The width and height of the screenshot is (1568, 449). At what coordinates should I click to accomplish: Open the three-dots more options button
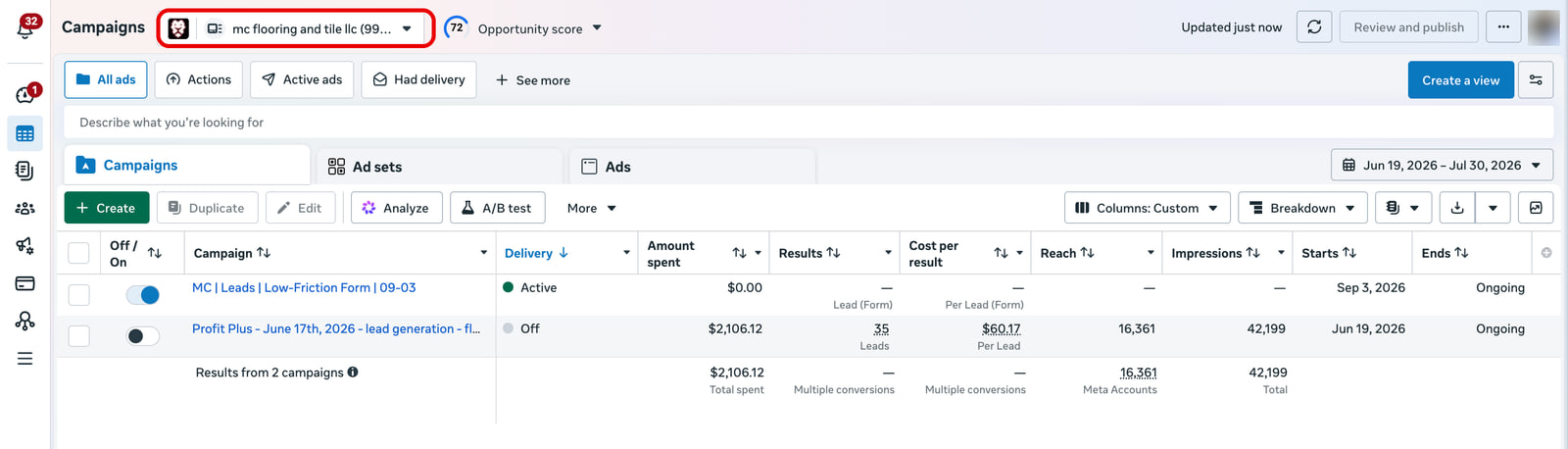1503,27
